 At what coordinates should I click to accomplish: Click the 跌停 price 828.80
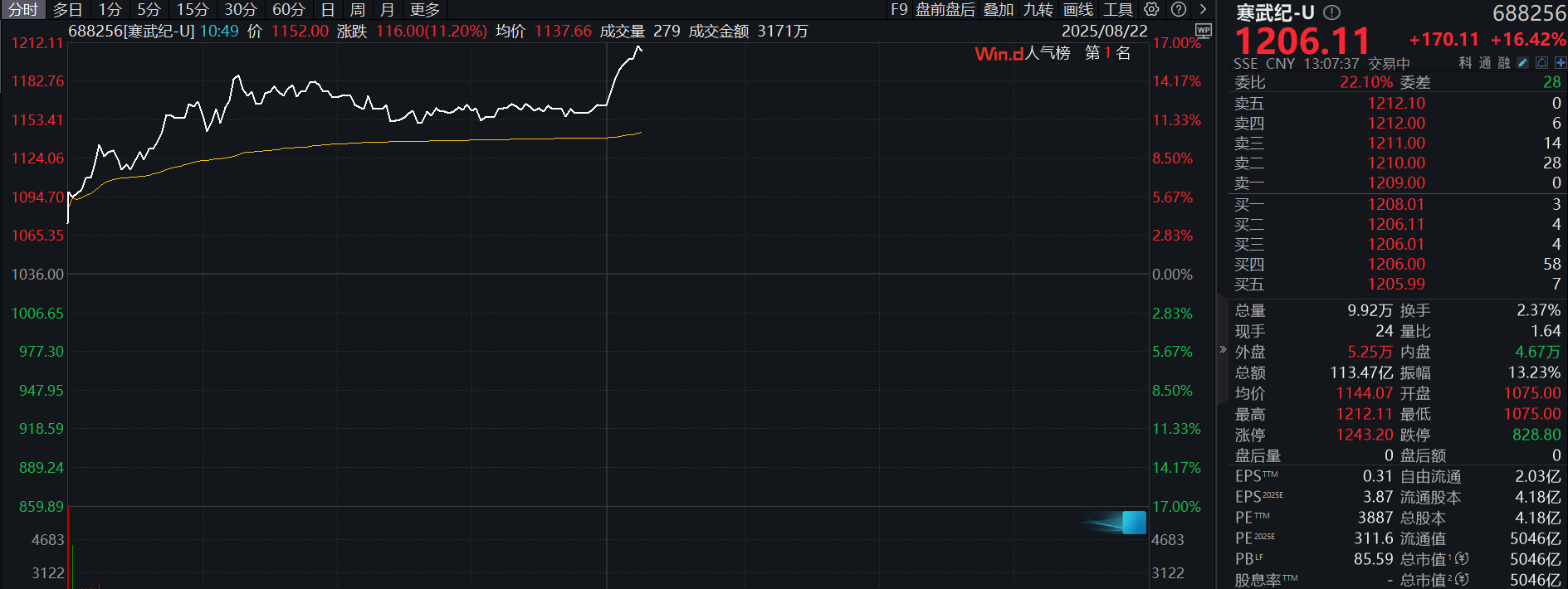(x=1536, y=435)
